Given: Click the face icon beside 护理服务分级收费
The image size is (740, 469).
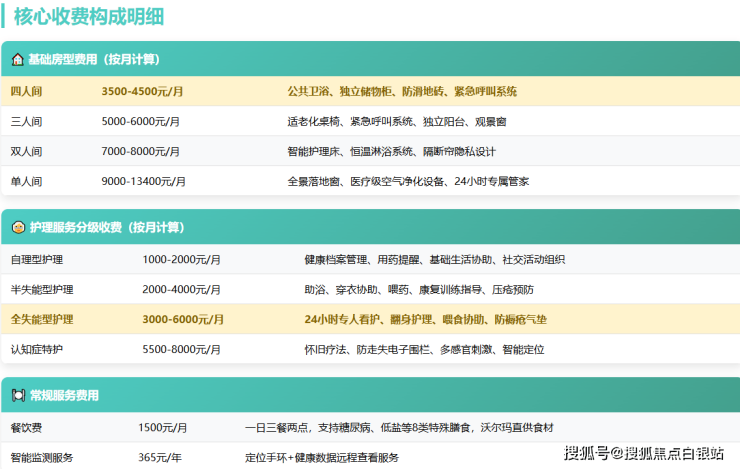Looking at the screenshot, I should (x=17, y=227).
